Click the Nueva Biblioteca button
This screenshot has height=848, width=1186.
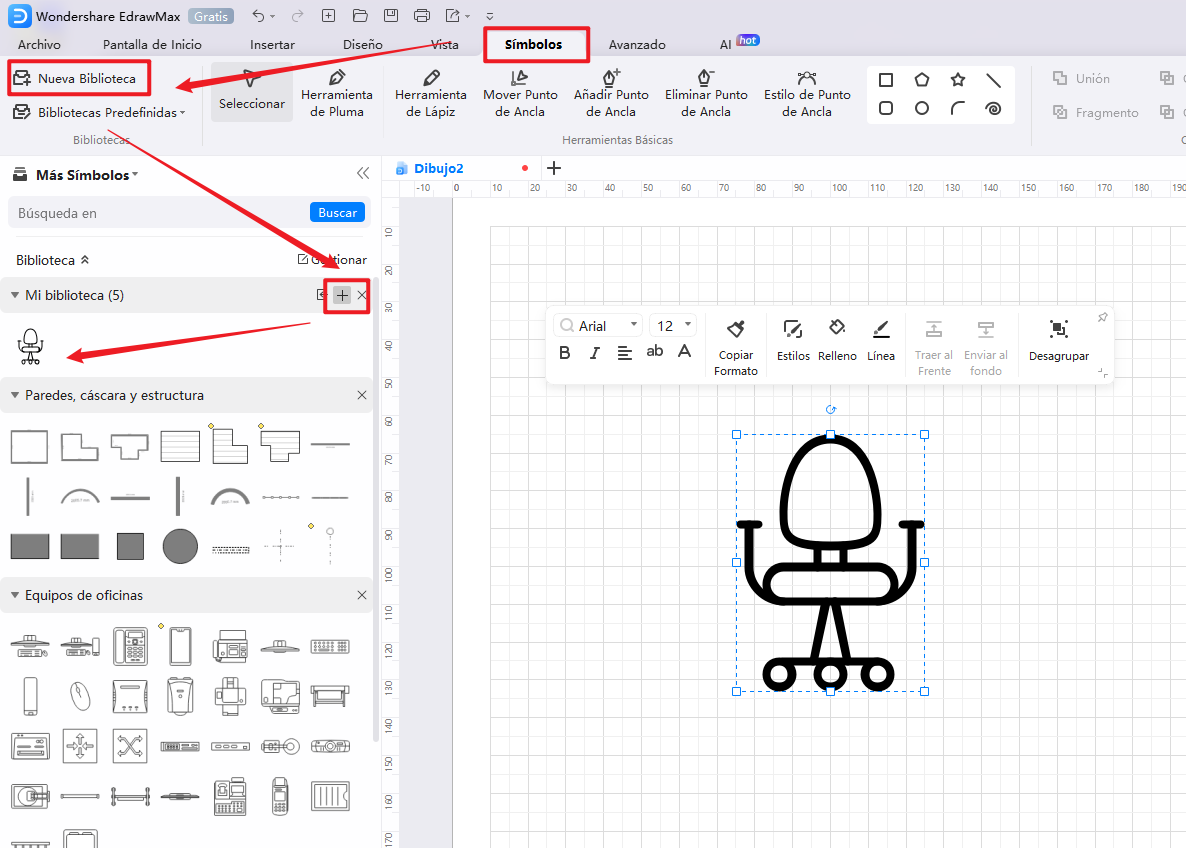point(78,78)
